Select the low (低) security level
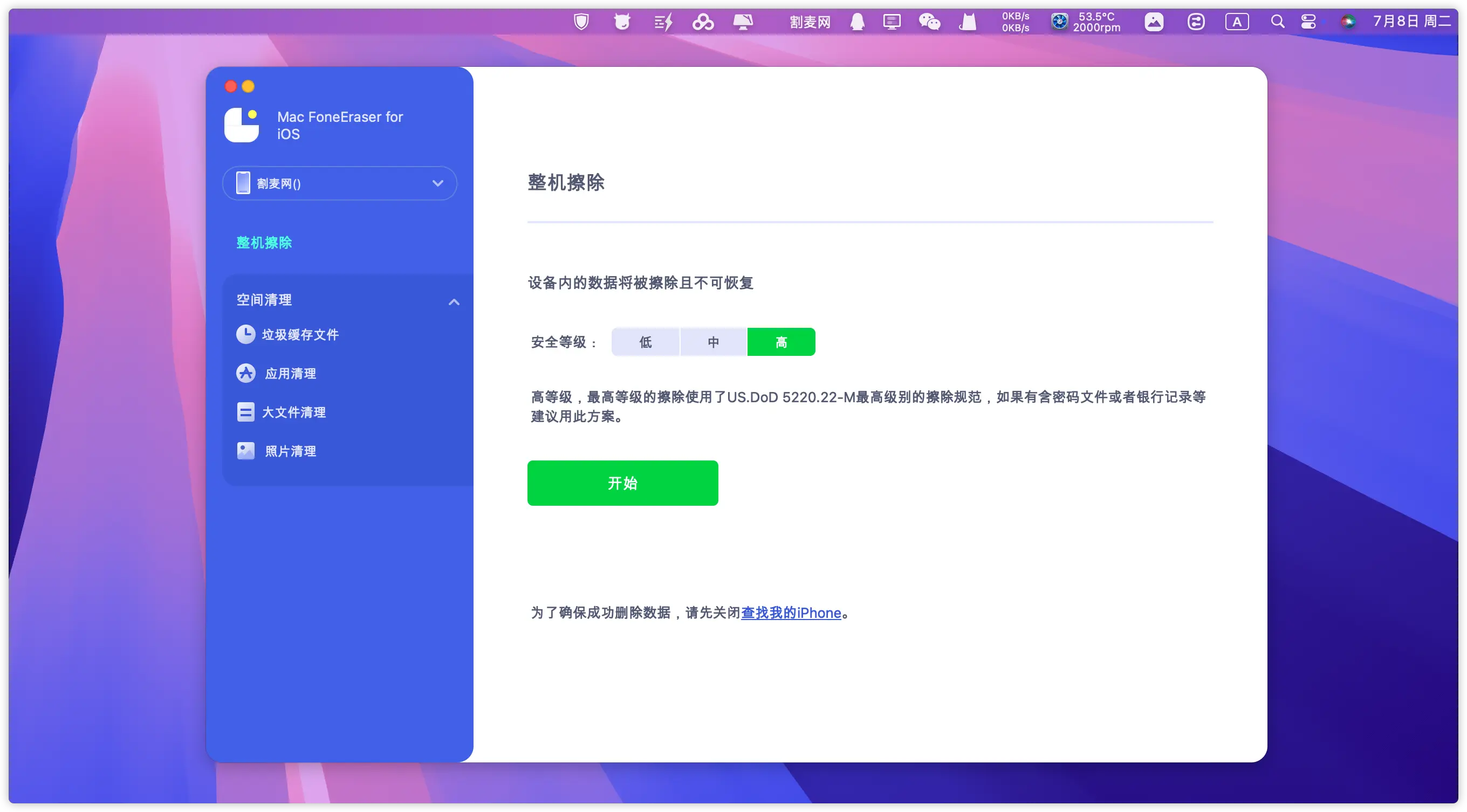This screenshot has width=1467, height=812. tap(645, 342)
